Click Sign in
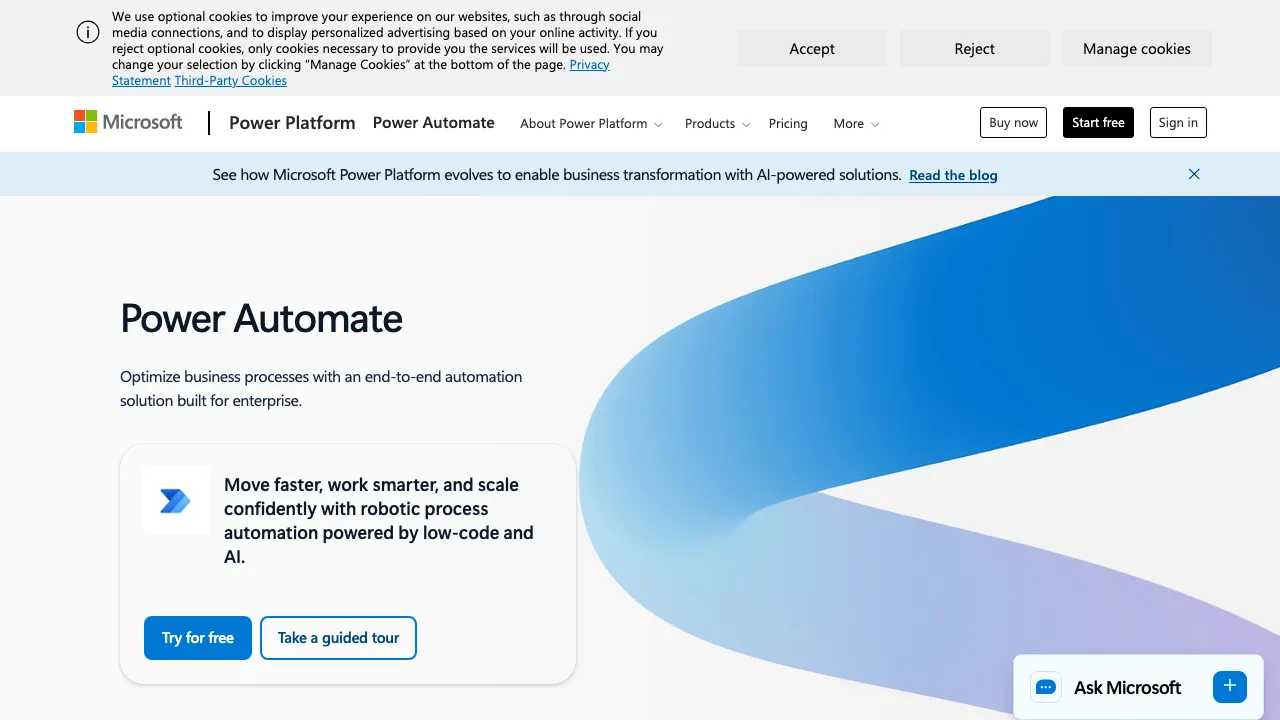 pyautogui.click(x=1178, y=122)
